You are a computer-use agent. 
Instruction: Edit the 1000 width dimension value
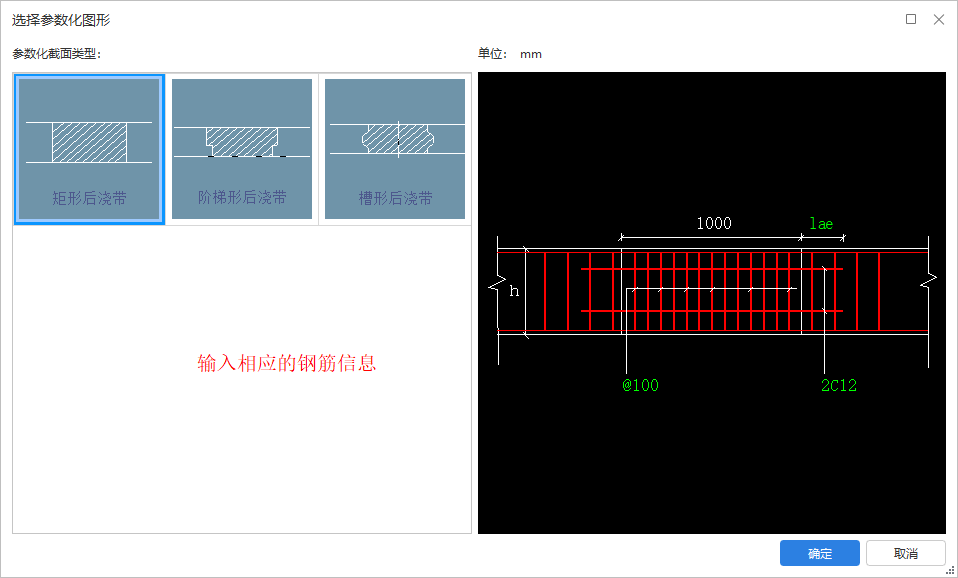tap(714, 223)
